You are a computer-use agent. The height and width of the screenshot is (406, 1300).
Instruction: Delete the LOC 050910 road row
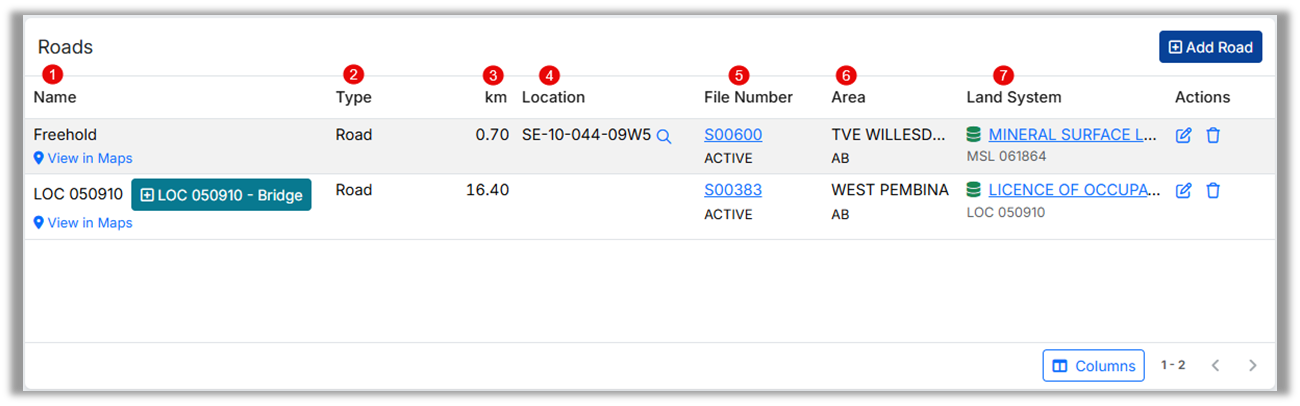(1213, 190)
